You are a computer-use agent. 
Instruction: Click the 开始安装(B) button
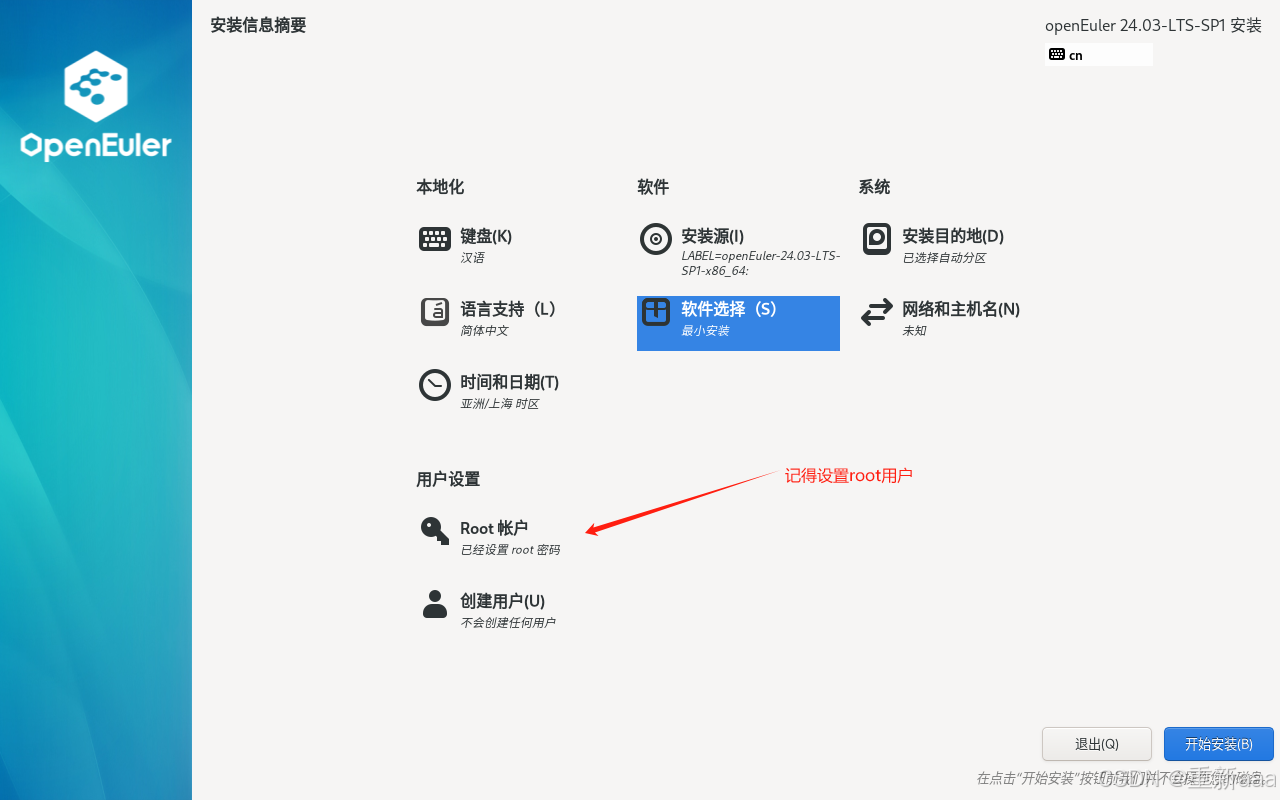(x=1219, y=744)
